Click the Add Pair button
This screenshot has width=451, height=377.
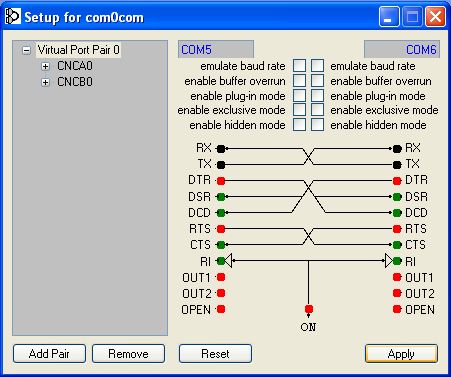[49, 354]
